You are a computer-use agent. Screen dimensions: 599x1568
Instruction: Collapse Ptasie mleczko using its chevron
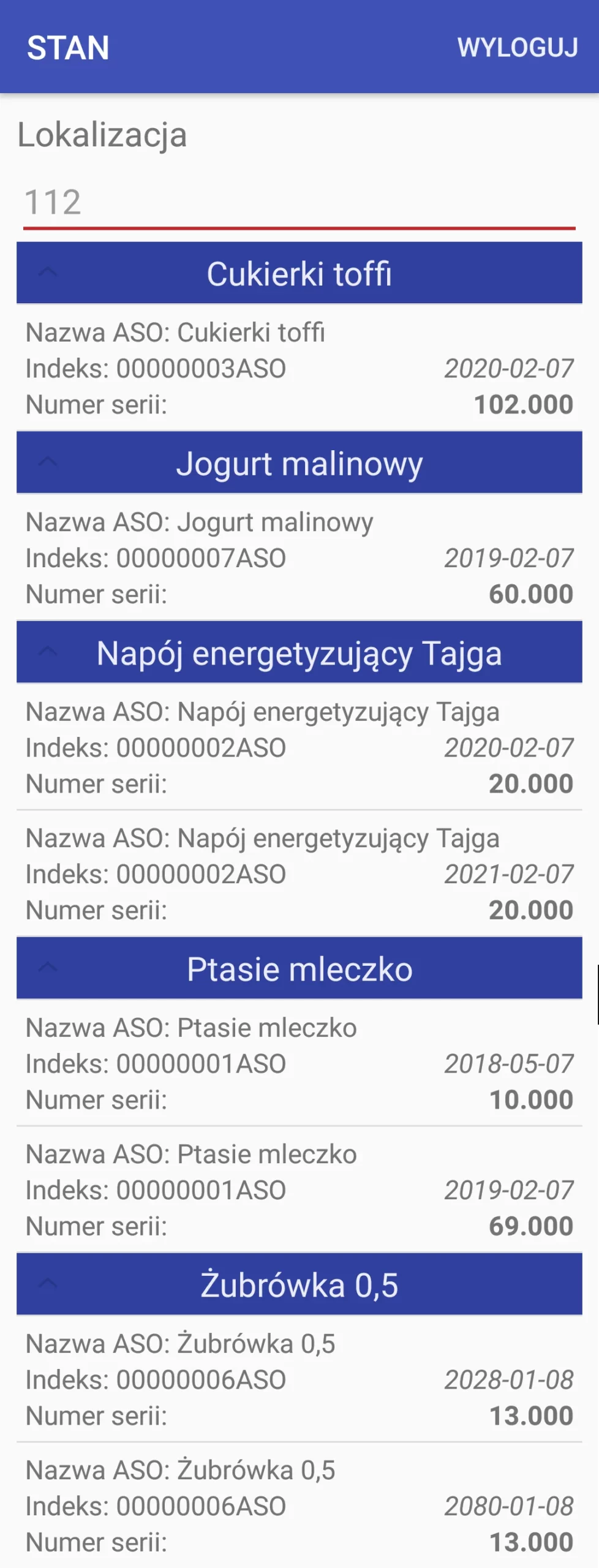tap(48, 968)
